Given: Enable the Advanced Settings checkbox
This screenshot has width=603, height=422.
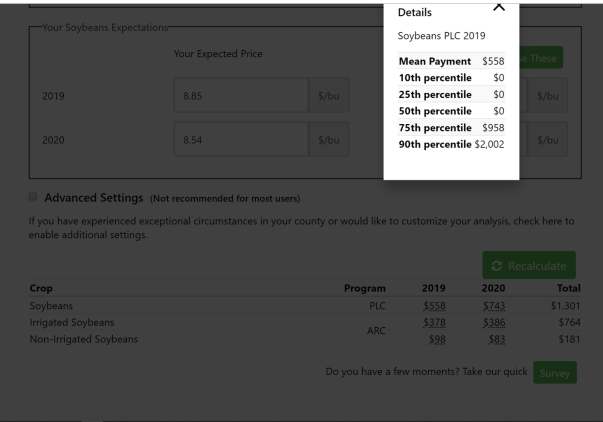Looking at the screenshot, I should click(34, 195).
